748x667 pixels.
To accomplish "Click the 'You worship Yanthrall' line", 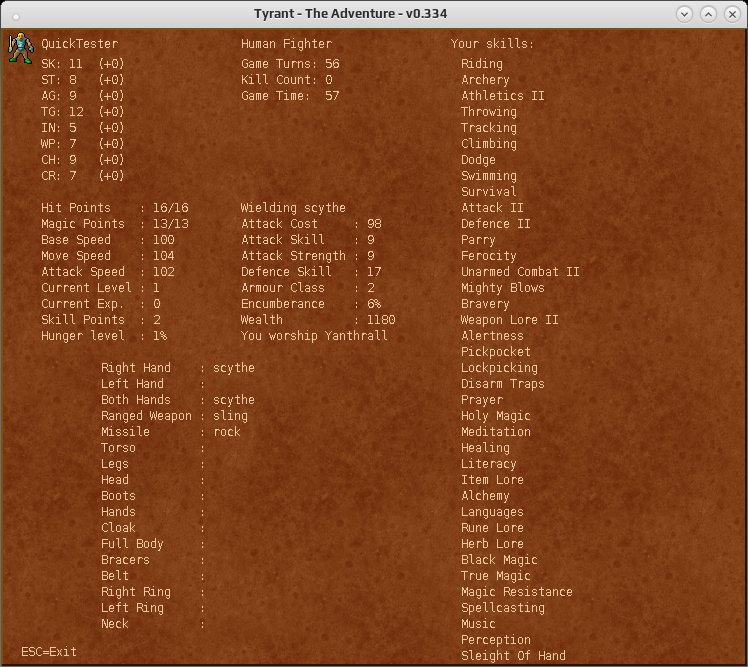I will 314,335.
